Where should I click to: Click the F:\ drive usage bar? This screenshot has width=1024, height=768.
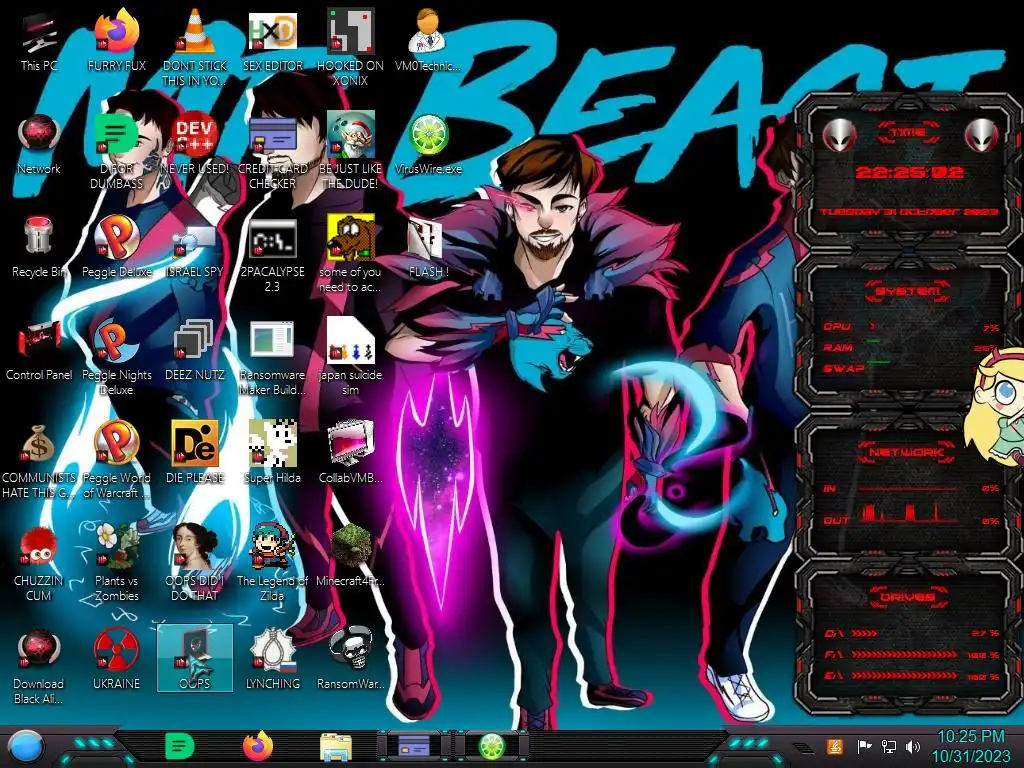point(911,654)
